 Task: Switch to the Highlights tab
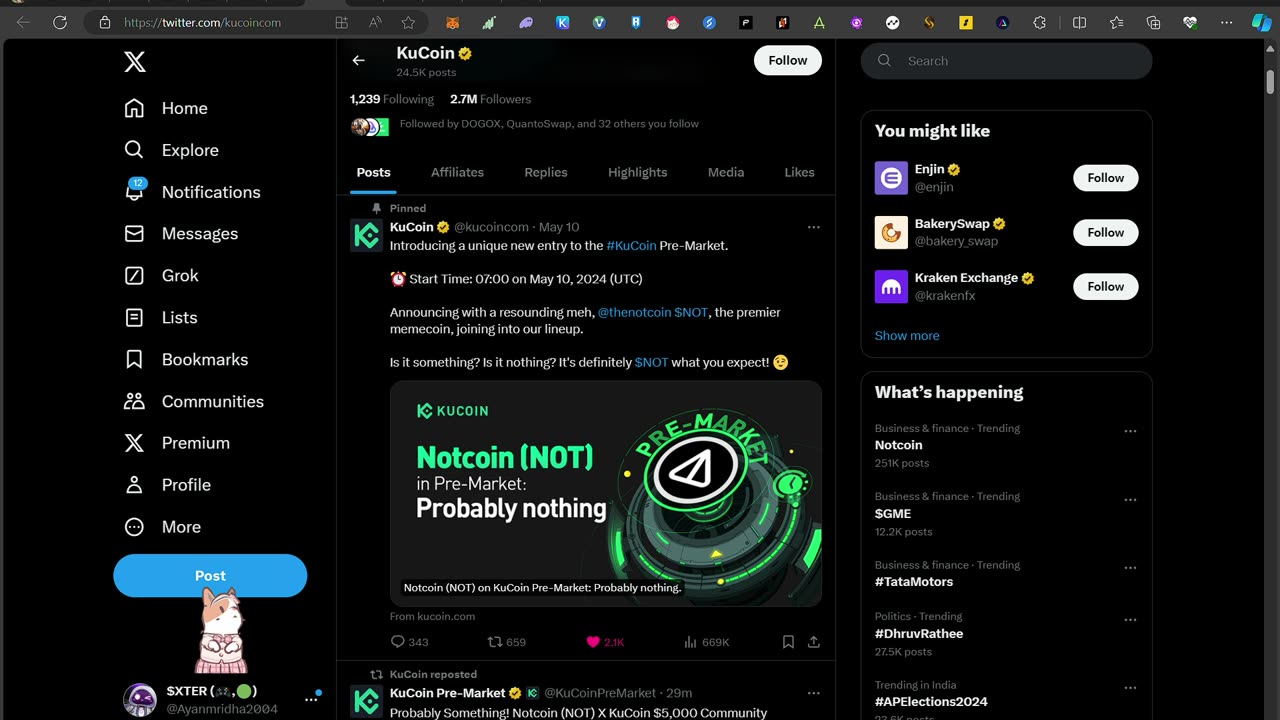[x=637, y=172]
